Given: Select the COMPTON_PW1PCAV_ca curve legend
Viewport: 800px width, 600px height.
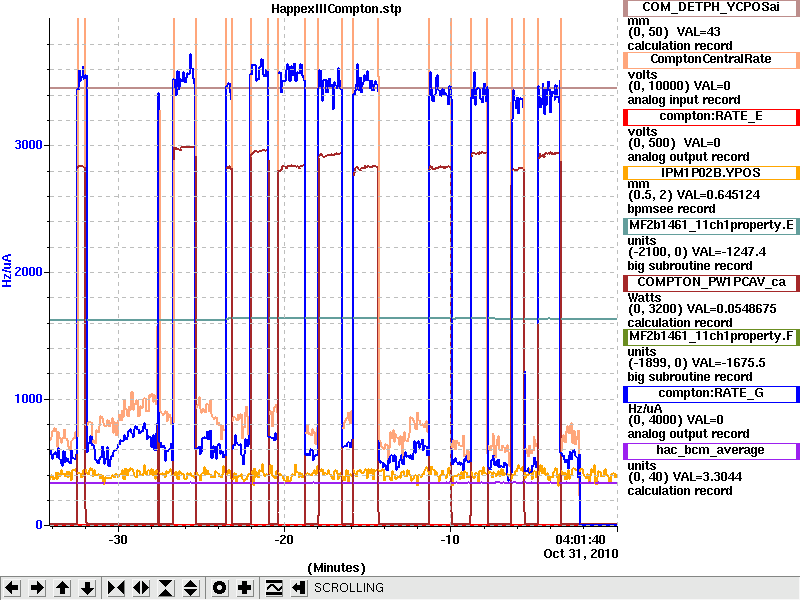Looking at the screenshot, I should [x=711, y=283].
